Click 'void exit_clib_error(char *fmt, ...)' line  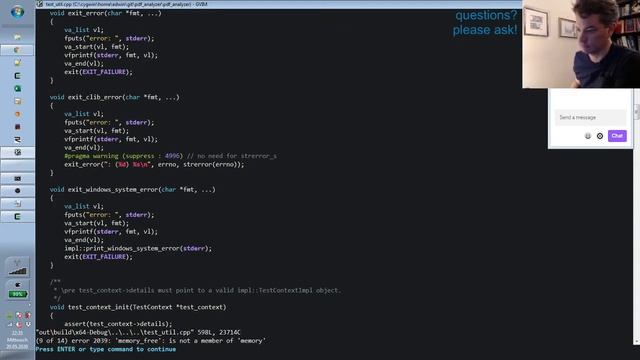coord(114,97)
